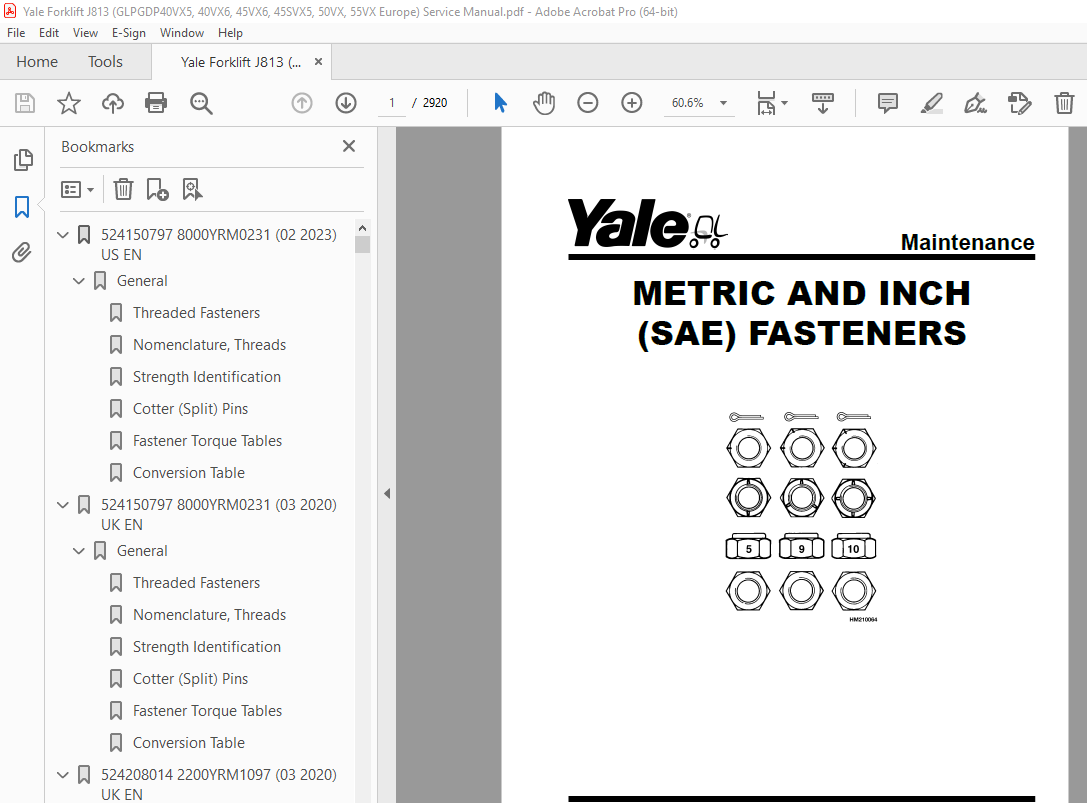Screen dimensions: 1087x803
Task: Switch to the Tools tab
Action: 105,62
